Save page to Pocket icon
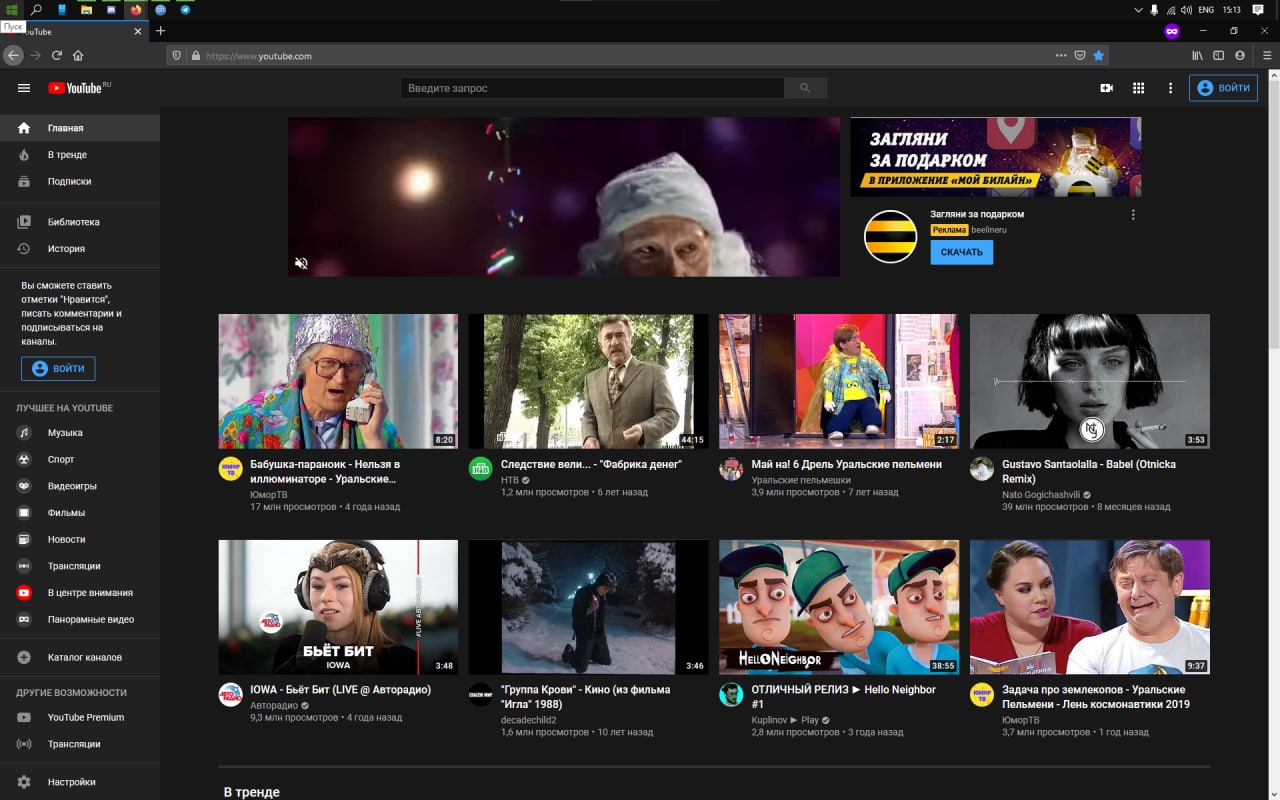The height and width of the screenshot is (800, 1280). pos(1080,56)
